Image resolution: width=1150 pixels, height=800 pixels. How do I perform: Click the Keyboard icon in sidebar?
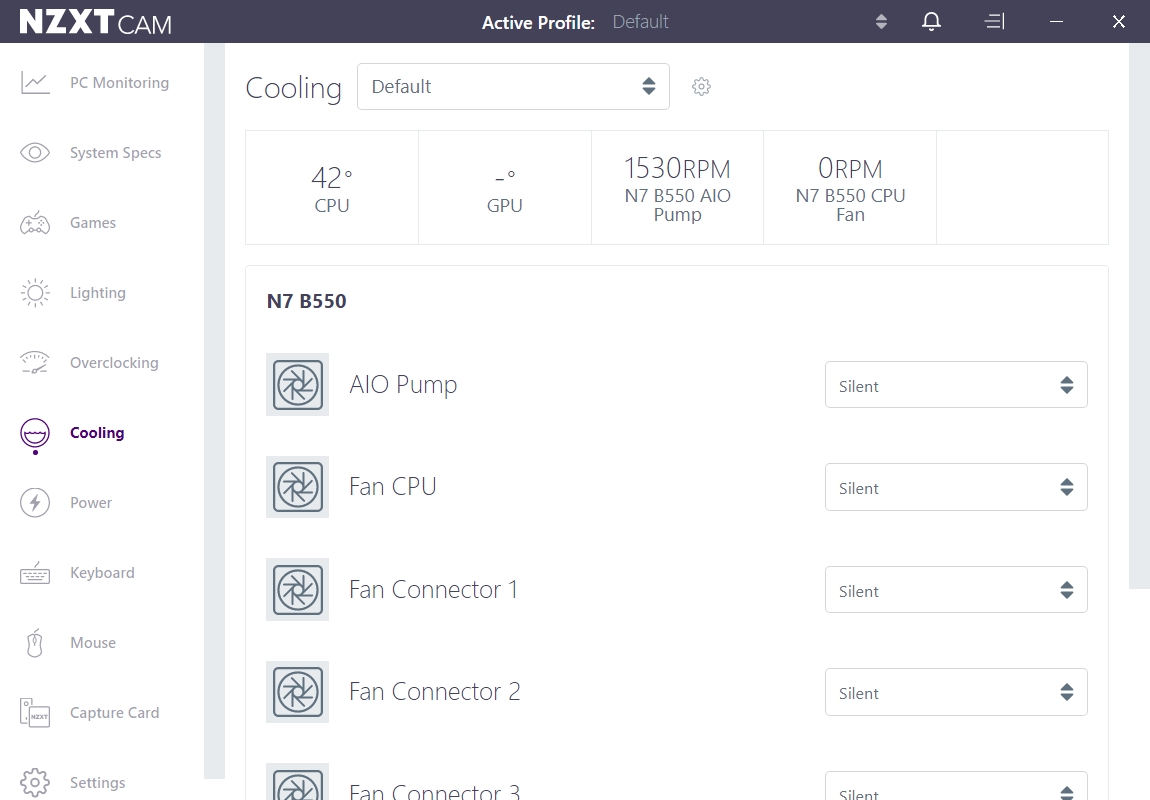click(x=35, y=573)
